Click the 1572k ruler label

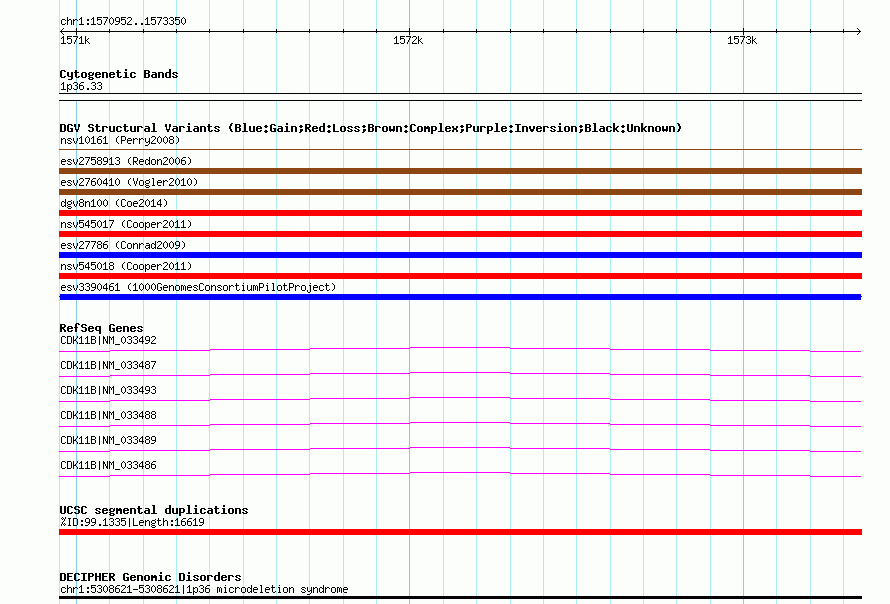(408, 40)
